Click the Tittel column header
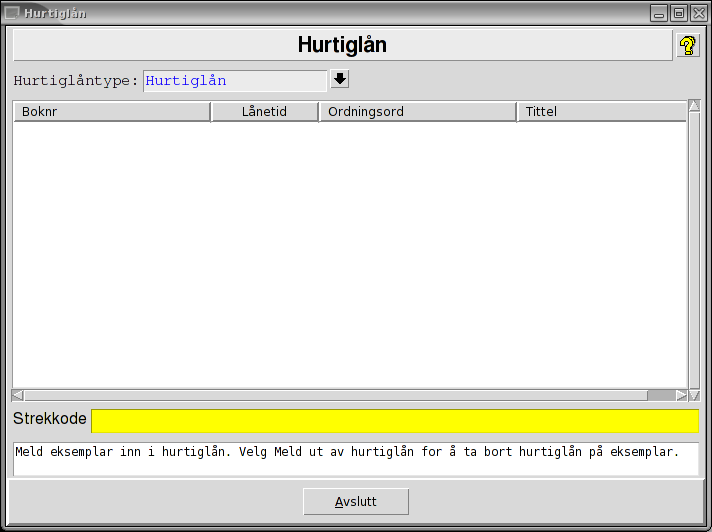712x532 pixels. [601, 112]
